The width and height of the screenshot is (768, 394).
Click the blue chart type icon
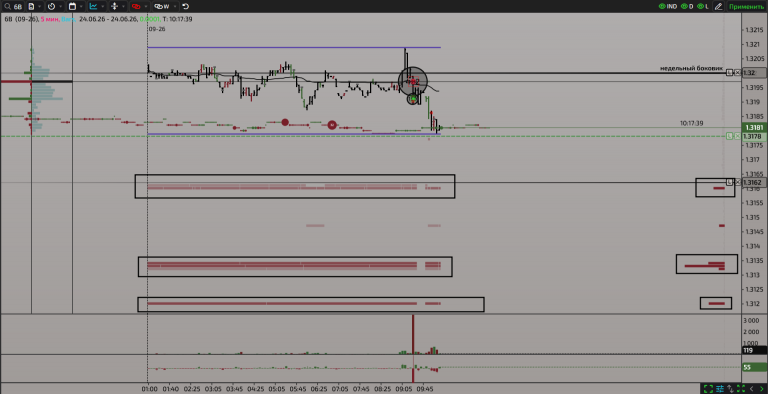tap(94, 6)
